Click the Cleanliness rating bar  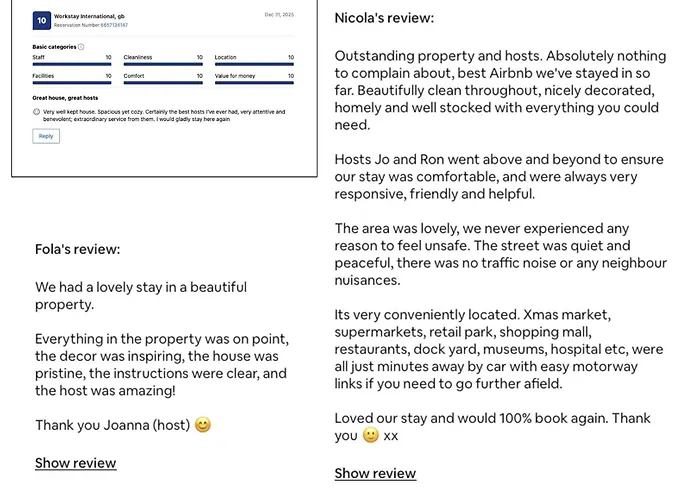(x=163, y=64)
